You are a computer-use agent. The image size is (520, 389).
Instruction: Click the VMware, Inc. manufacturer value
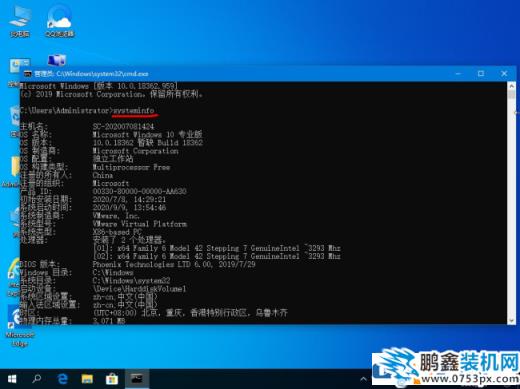(x=116, y=216)
